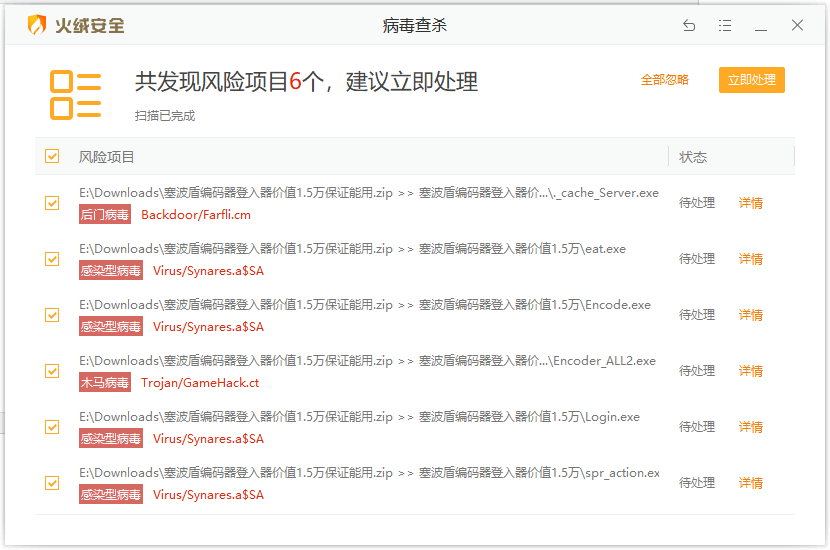Click the 立即处理 button
Image resolution: width=830 pixels, height=550 pixels.
tap(752, 80)
